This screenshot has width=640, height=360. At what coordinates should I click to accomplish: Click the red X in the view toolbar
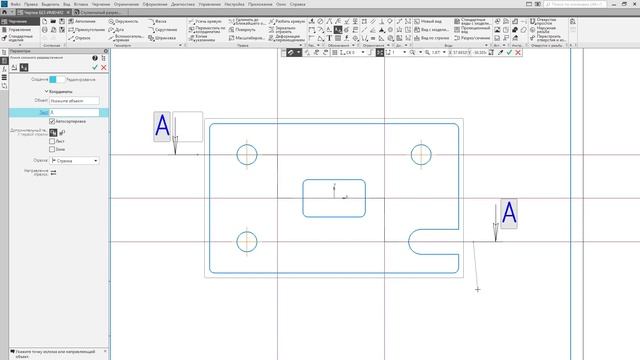(x=518, y=53)
